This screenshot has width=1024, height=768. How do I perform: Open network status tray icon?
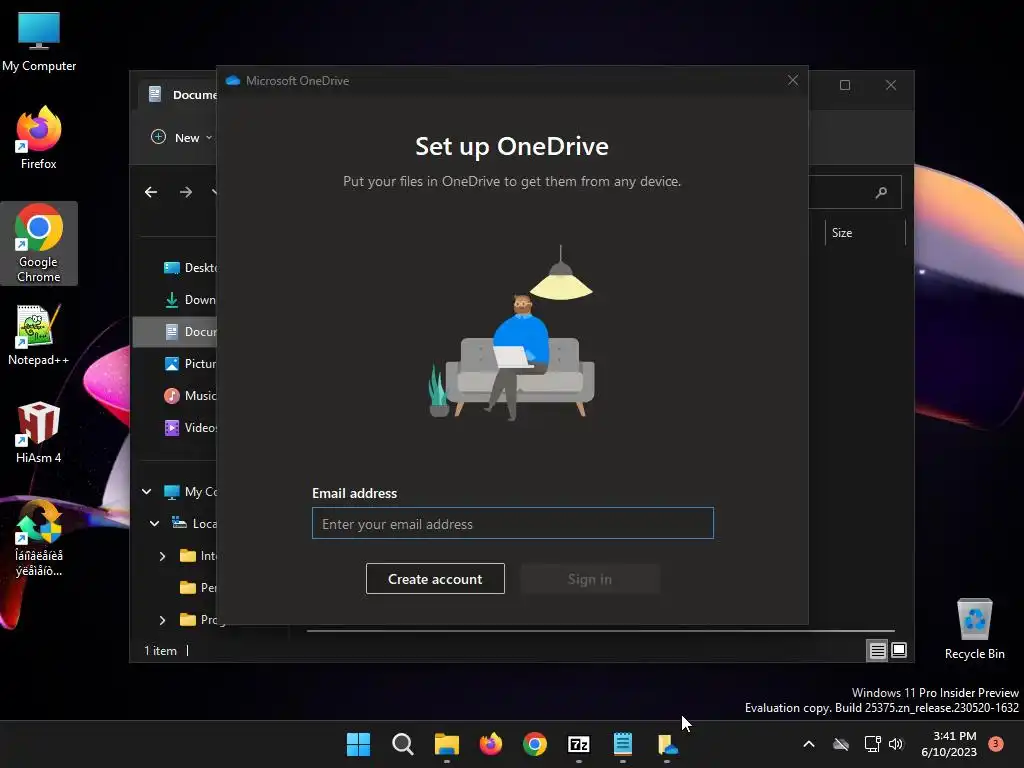click(872, 744)
